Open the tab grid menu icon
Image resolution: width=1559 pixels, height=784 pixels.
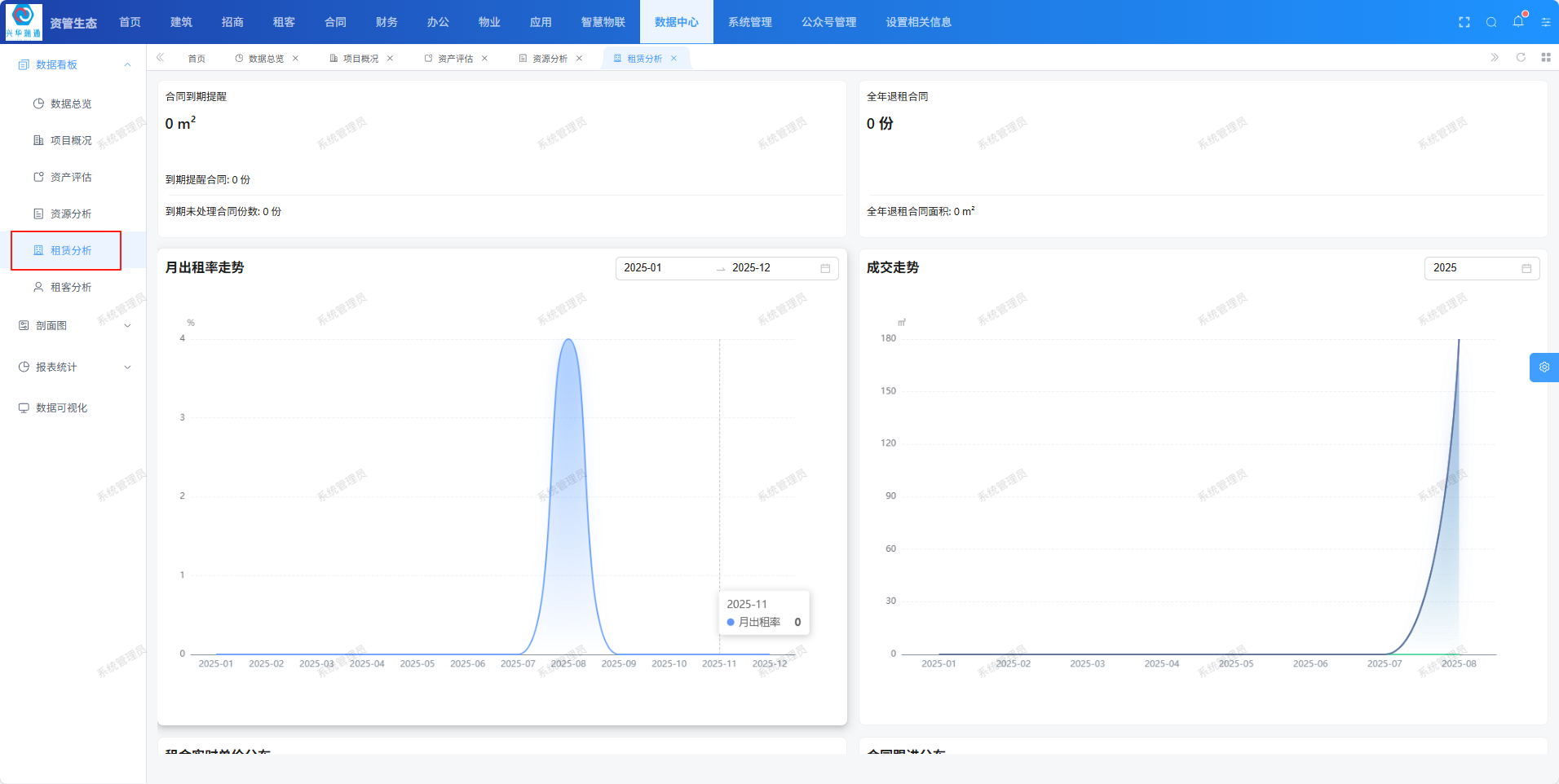(1545, 57)
